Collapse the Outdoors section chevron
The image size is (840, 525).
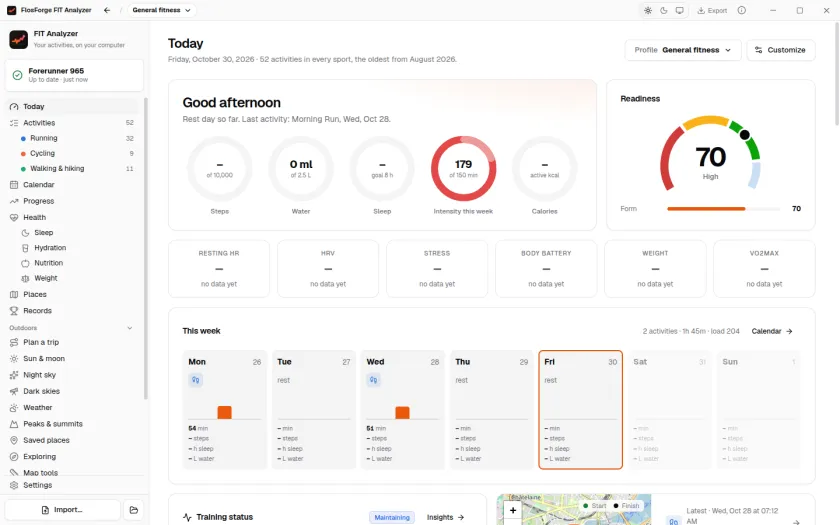pyautogui.click(x=130, y=328)
